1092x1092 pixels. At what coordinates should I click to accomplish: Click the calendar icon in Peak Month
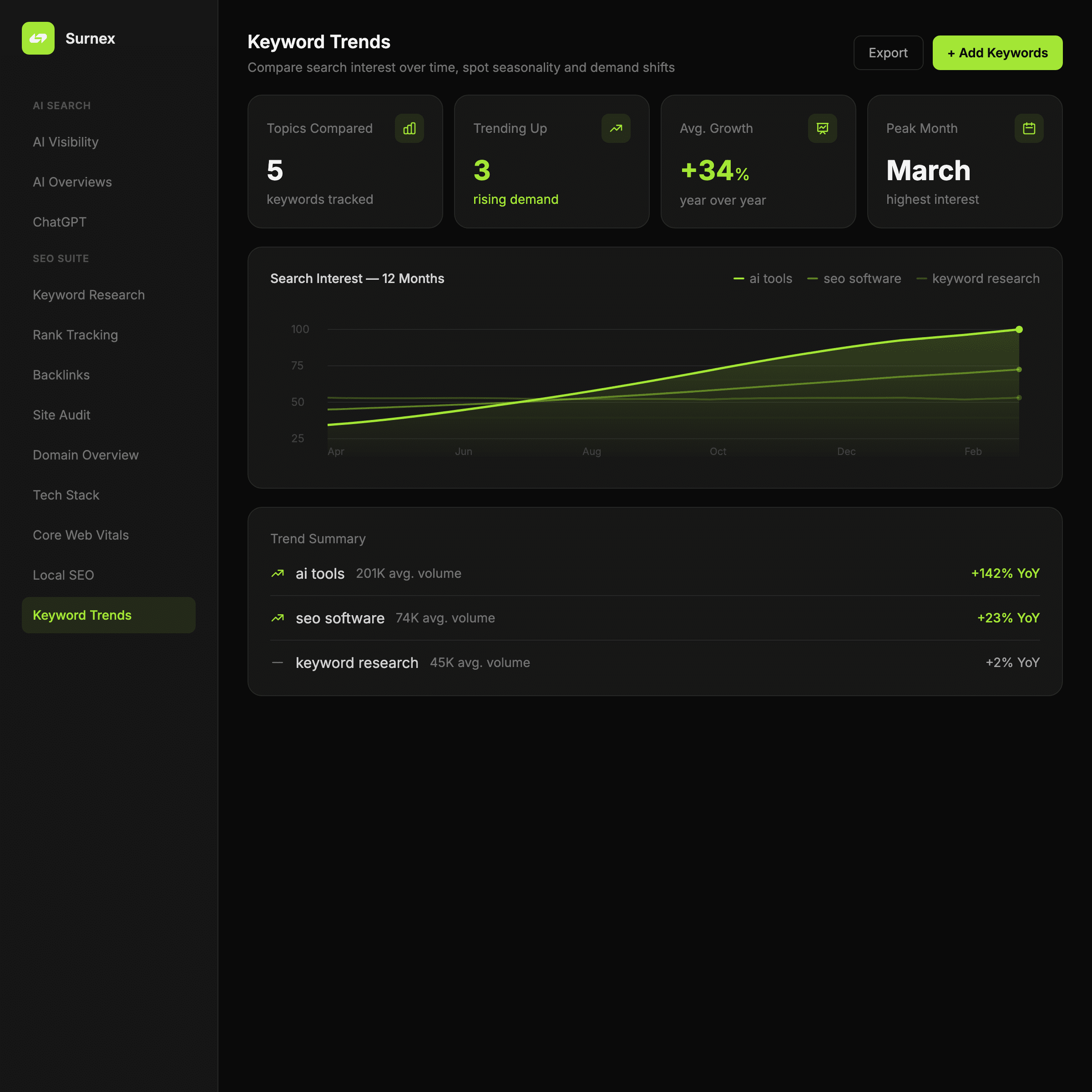pos(1029,128)
